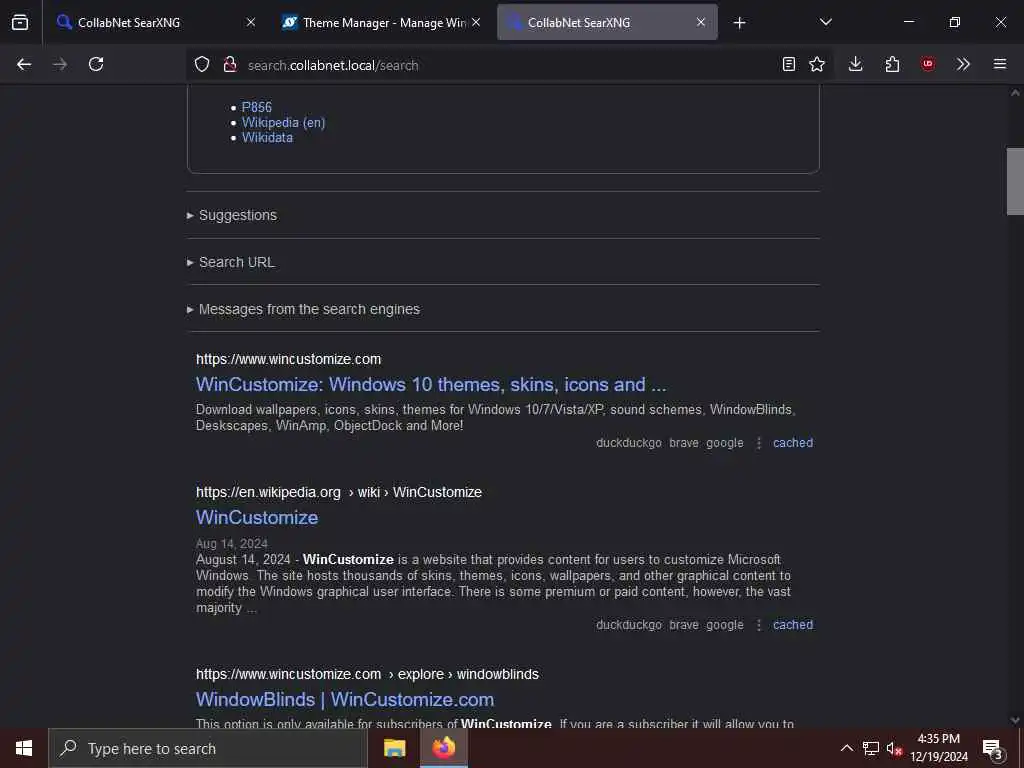Close the Theme Manager tab
1024x768 pixels.
click(x=476, y=22)
